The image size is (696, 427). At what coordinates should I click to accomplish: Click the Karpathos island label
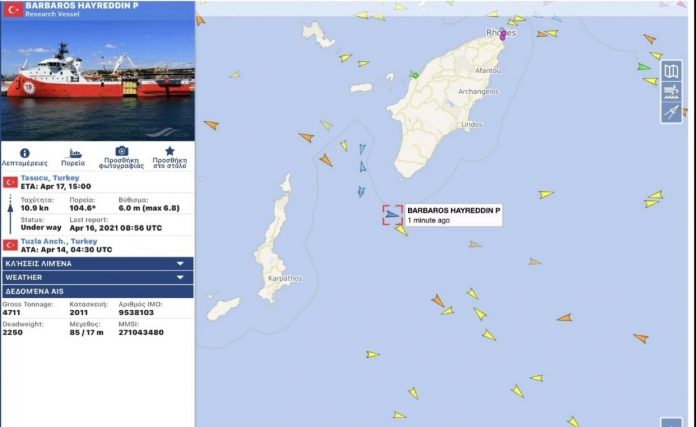(x=285, y=278)
